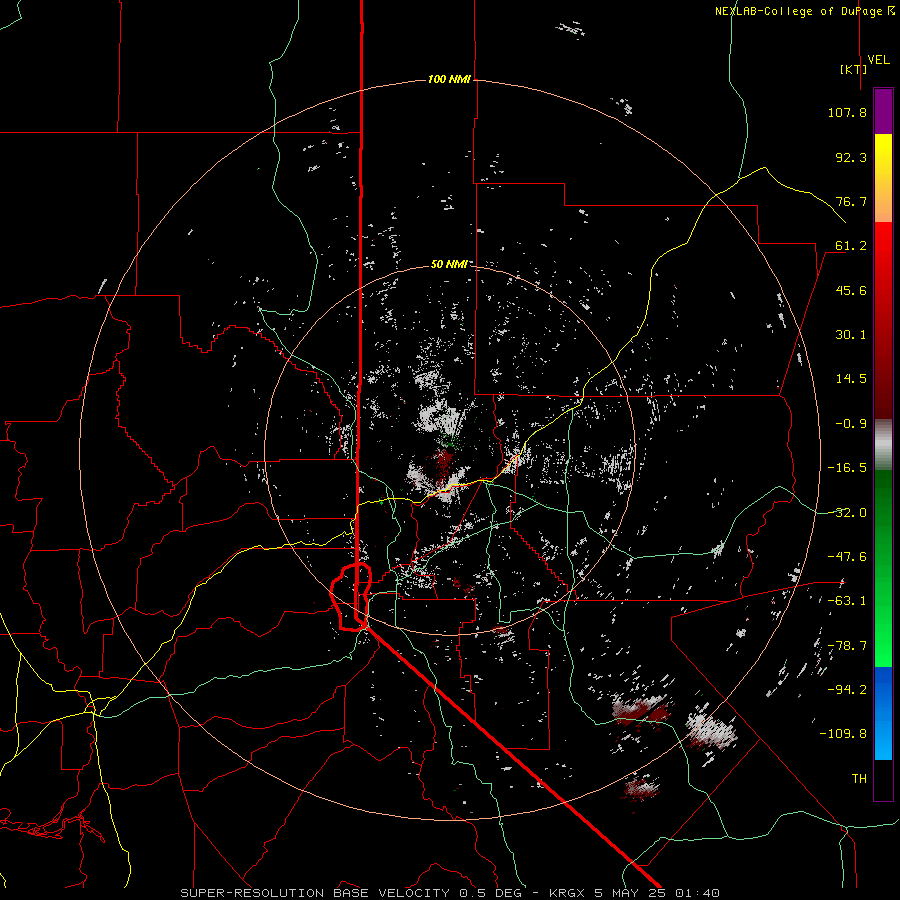Click the [KT] units label
This screenshot has width=900, height=900.
tap(854, 69)
